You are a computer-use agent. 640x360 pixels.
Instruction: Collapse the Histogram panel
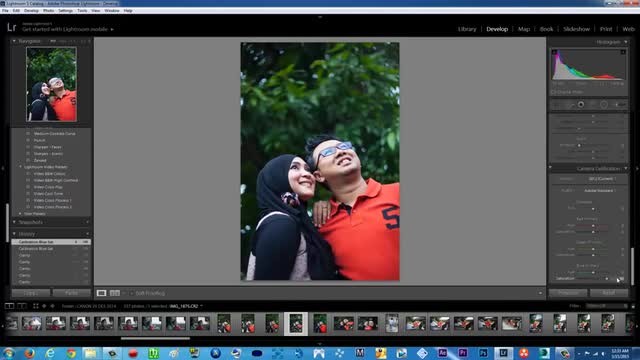(x=626, y=42)
